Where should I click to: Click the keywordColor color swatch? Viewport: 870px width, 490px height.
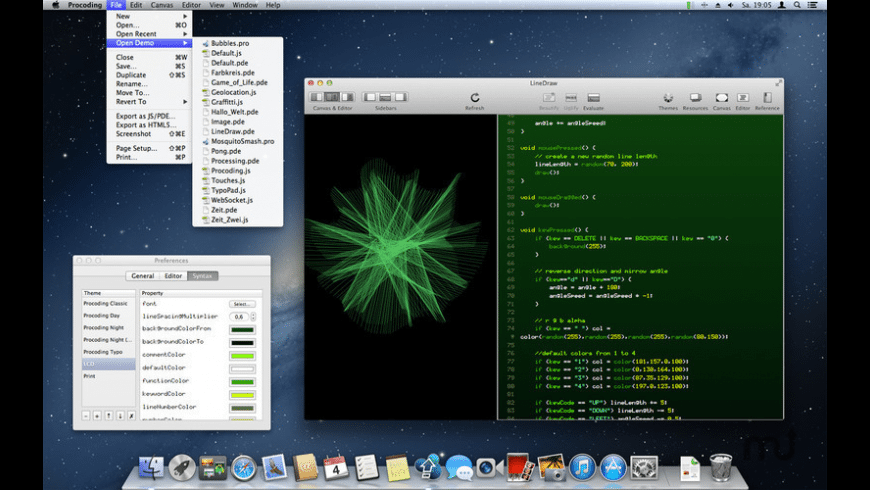242,395
